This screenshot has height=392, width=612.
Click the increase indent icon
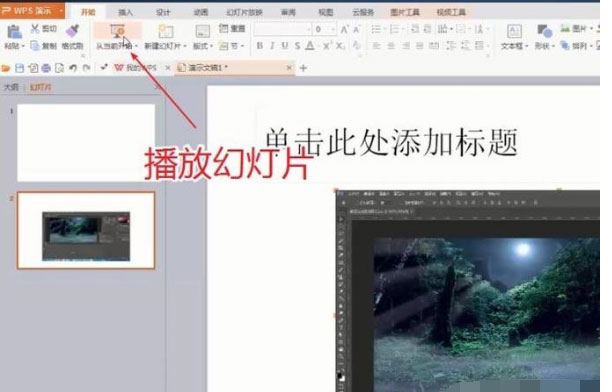[428, 29]
